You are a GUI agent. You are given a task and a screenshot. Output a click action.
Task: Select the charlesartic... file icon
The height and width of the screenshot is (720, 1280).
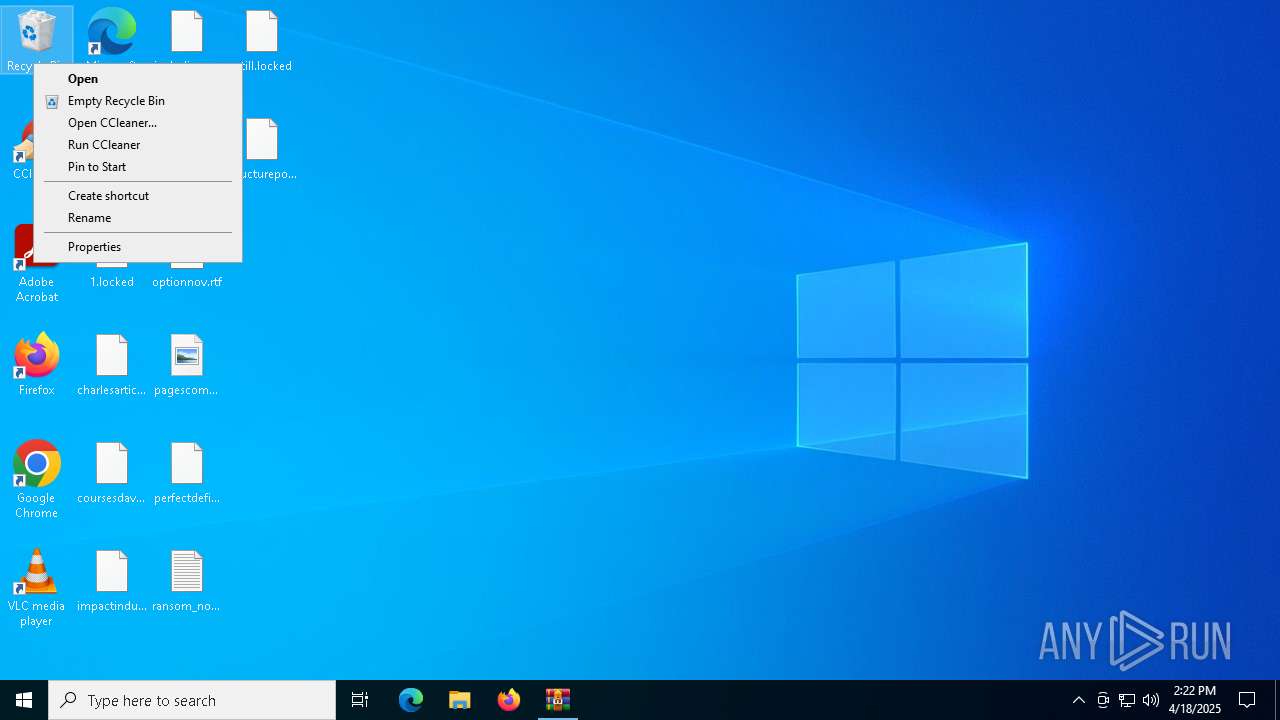tap(112, 365)
